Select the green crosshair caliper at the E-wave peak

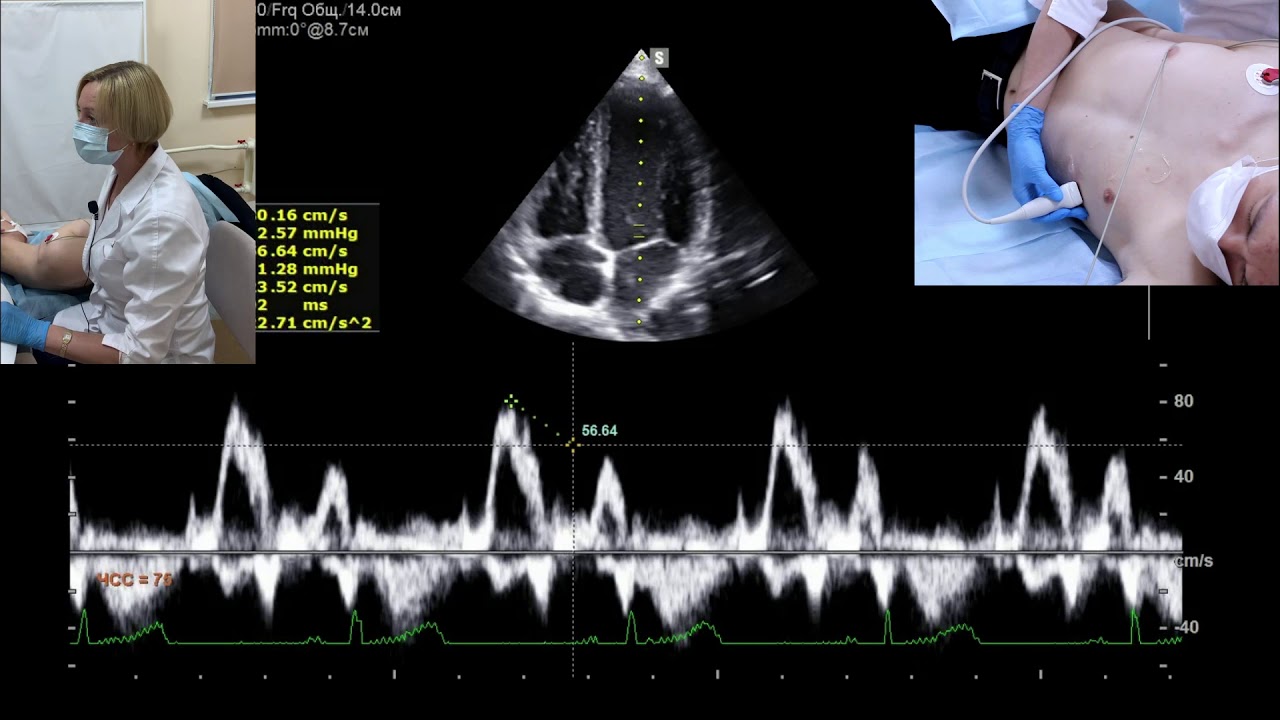tap(511, 402)
